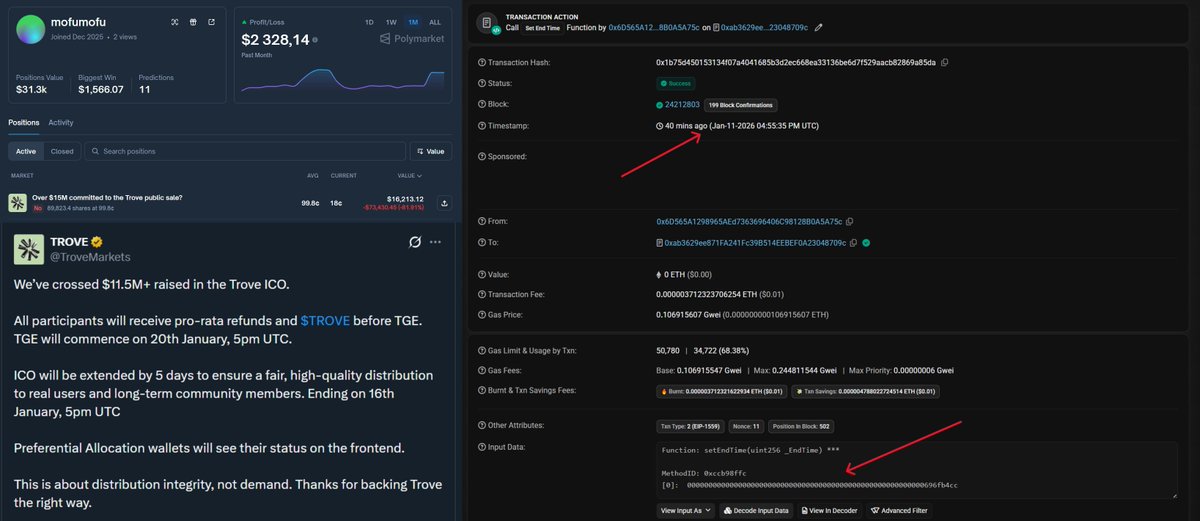Image resolution: width=1200 pixels, height=521 pixels.
Task: Click the TROVE account avatar
Action: 28,248
